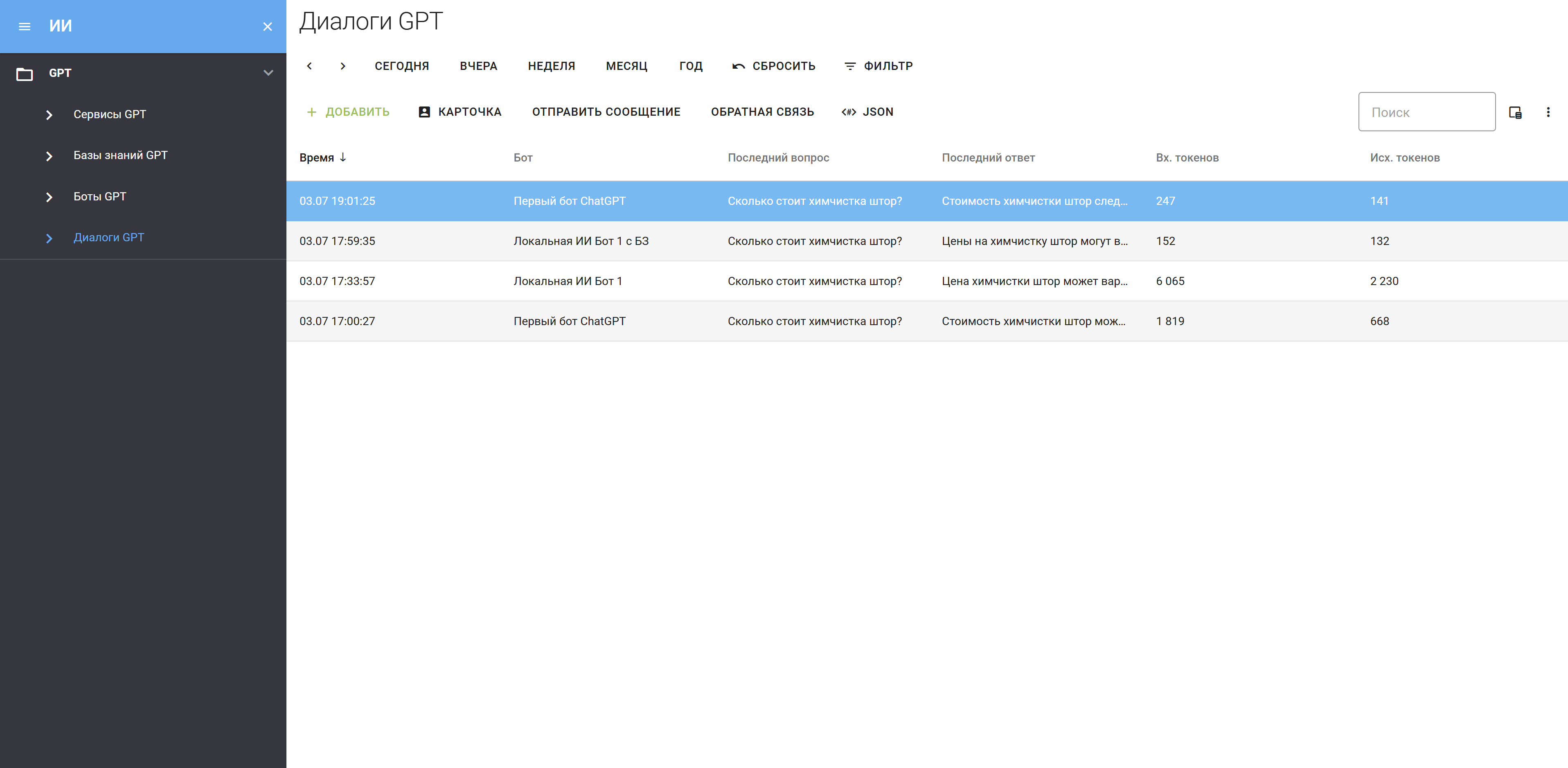Image resolution: width=1568 pixels, height=768 pixels.
Task: Expand Сервисы GPT tree item
Action: pyautogui.click(x=49, y=115)
